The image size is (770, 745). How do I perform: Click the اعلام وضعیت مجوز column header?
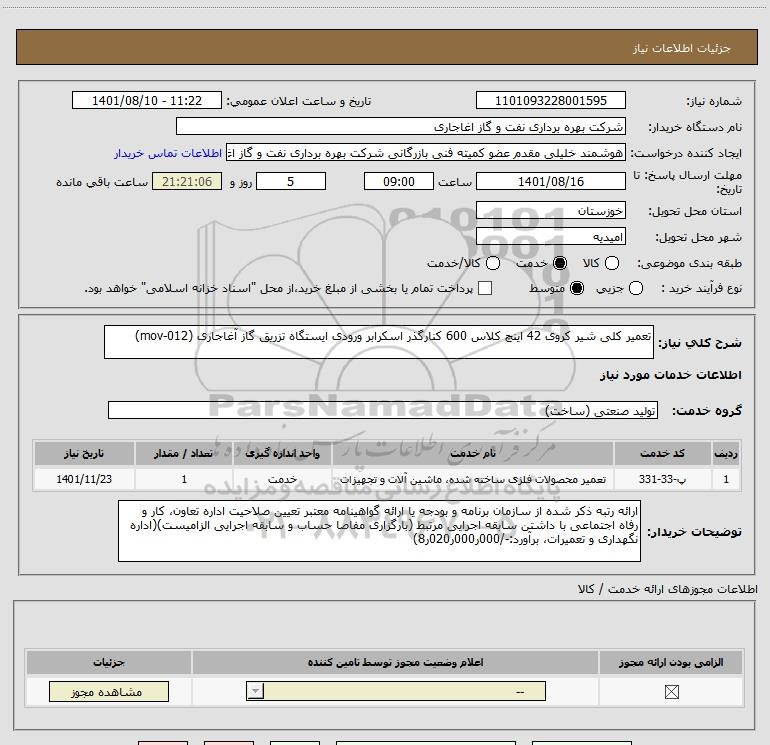click(395, 662)
